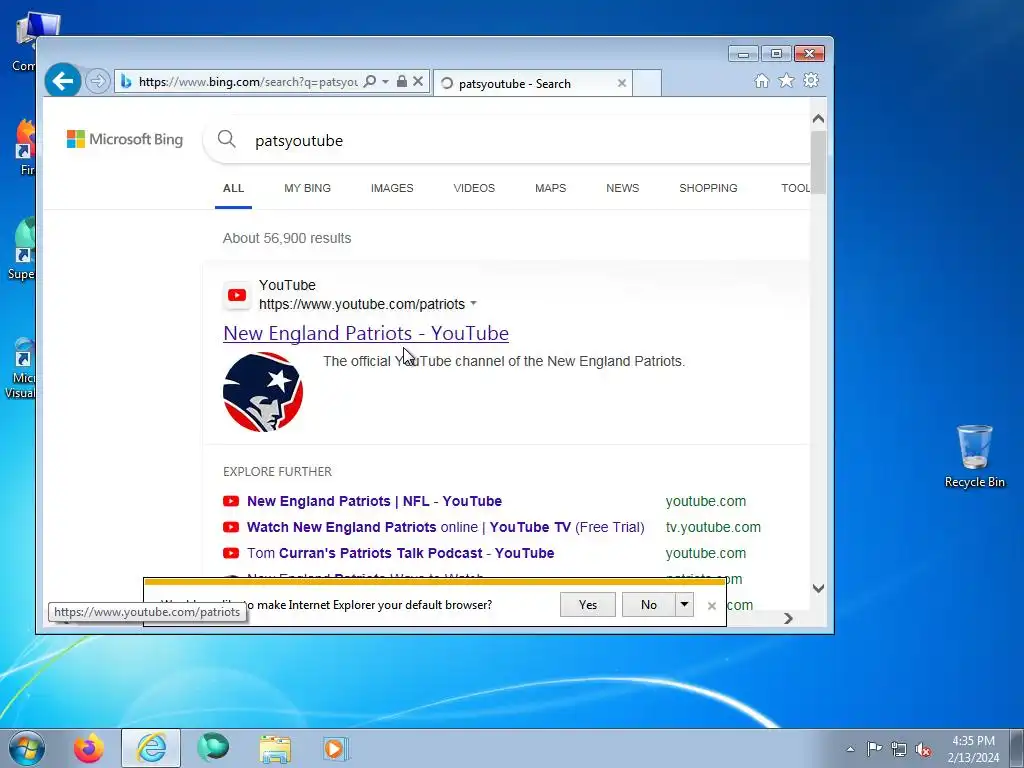
Task: Open New England Patriots - YouTube link
Action: pos(366,333)
